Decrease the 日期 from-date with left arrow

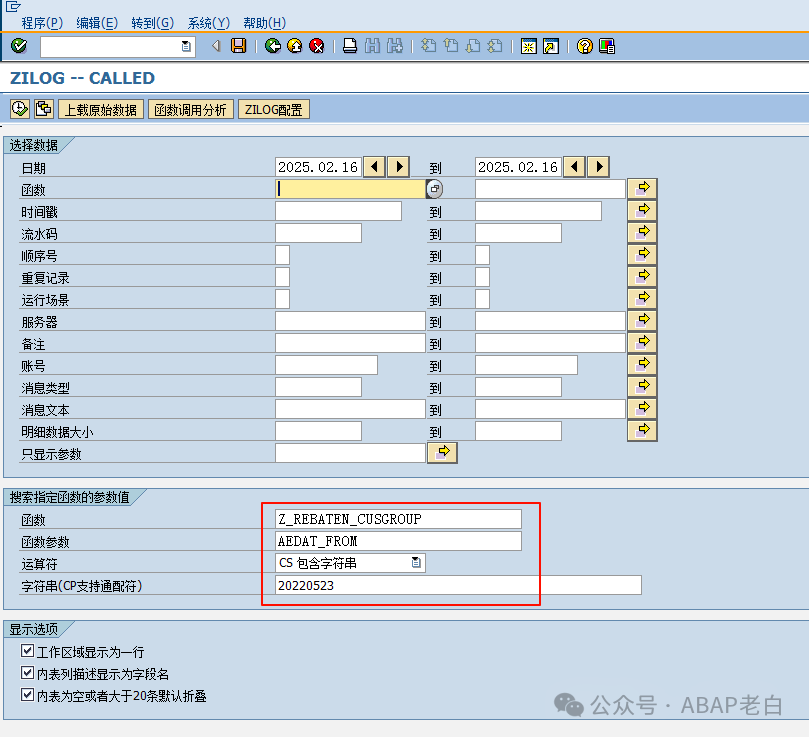pyautogui.click(x=374, y=167)
